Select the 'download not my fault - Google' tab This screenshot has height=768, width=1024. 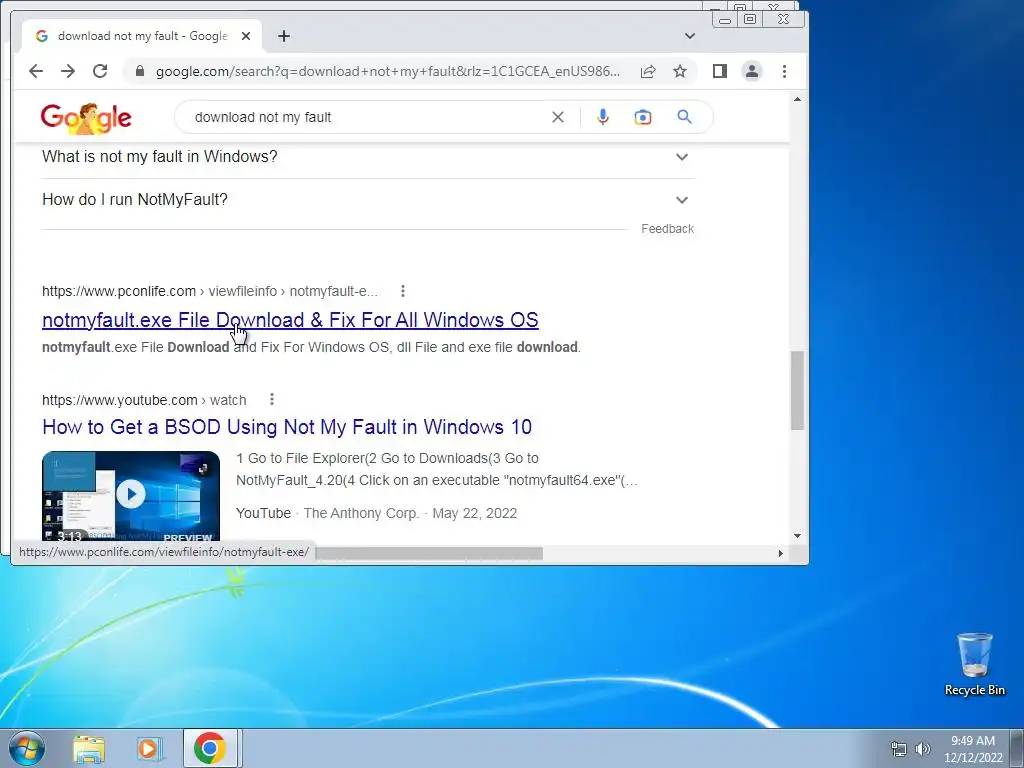pos(142,36)
